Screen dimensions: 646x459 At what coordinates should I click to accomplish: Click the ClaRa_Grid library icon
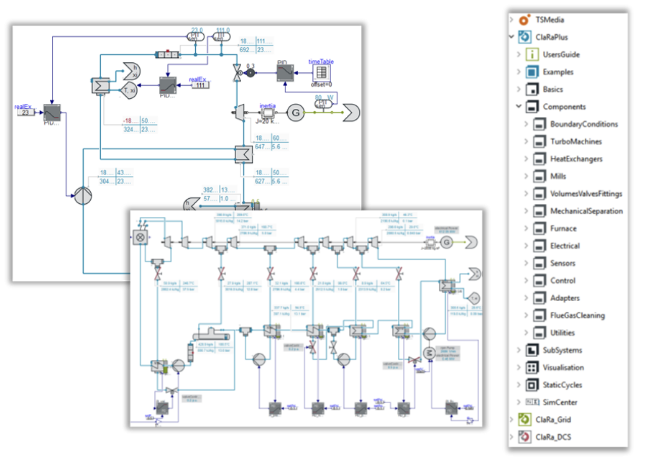coord(524,419)
